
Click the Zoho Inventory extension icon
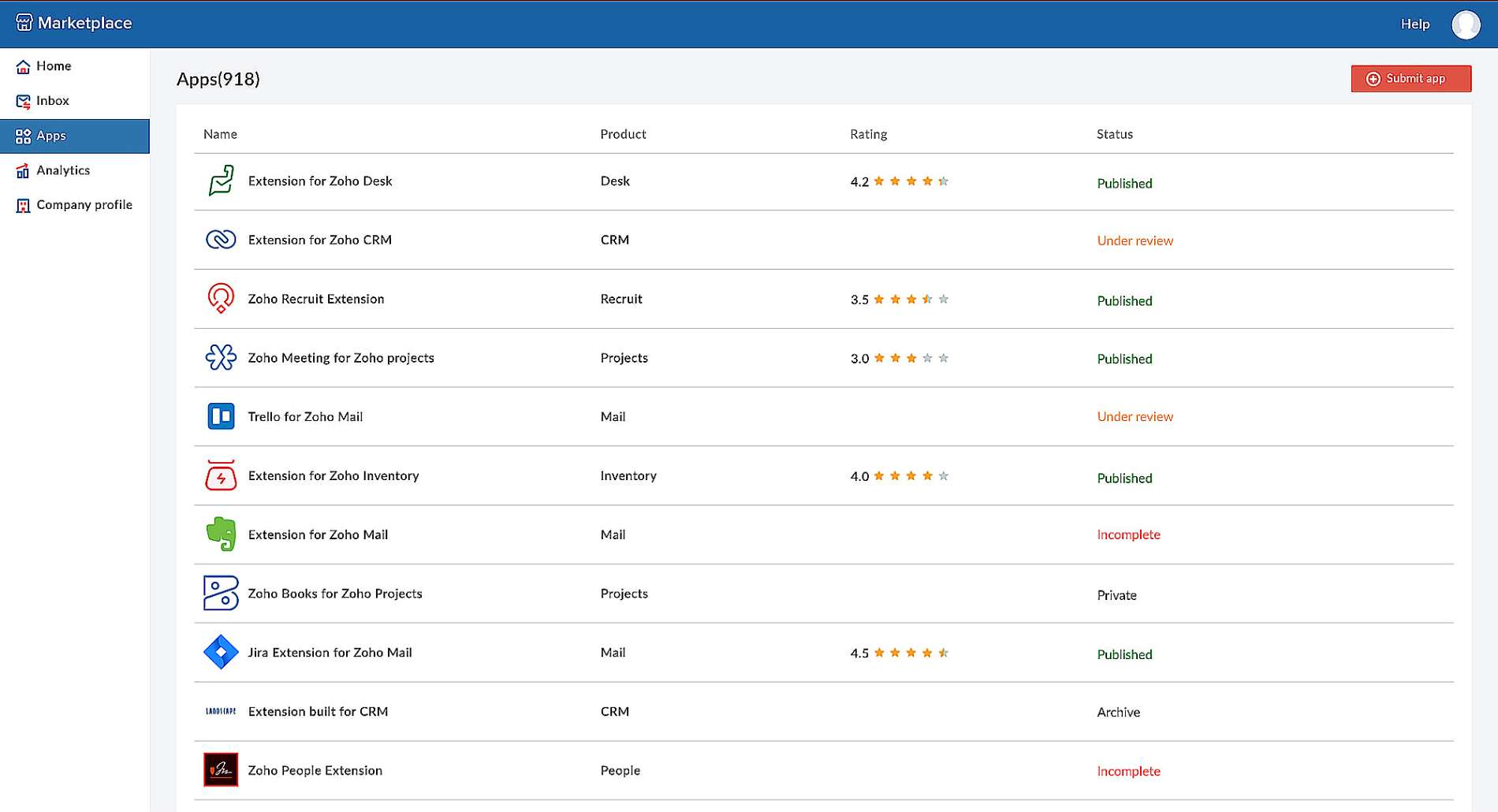221,475
